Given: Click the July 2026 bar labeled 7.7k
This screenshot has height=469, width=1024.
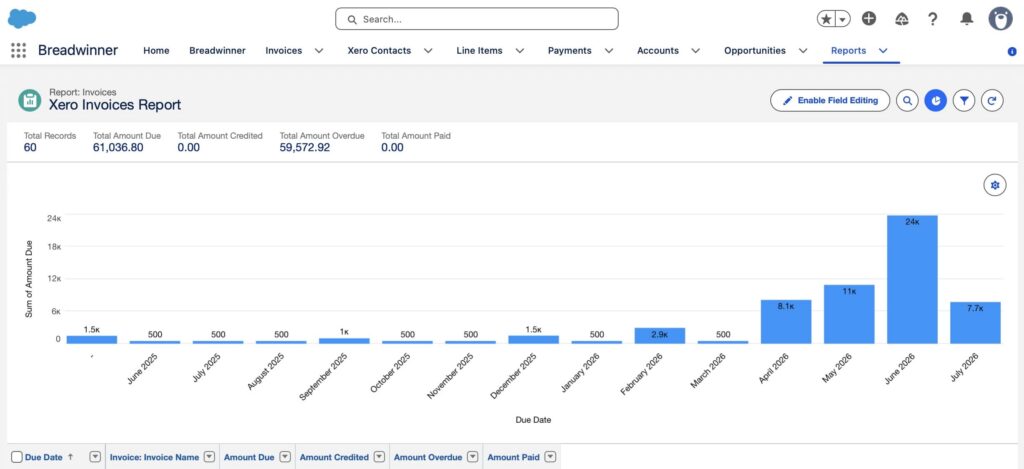Looking at the screenshot, I should click(x=975, y=323).
